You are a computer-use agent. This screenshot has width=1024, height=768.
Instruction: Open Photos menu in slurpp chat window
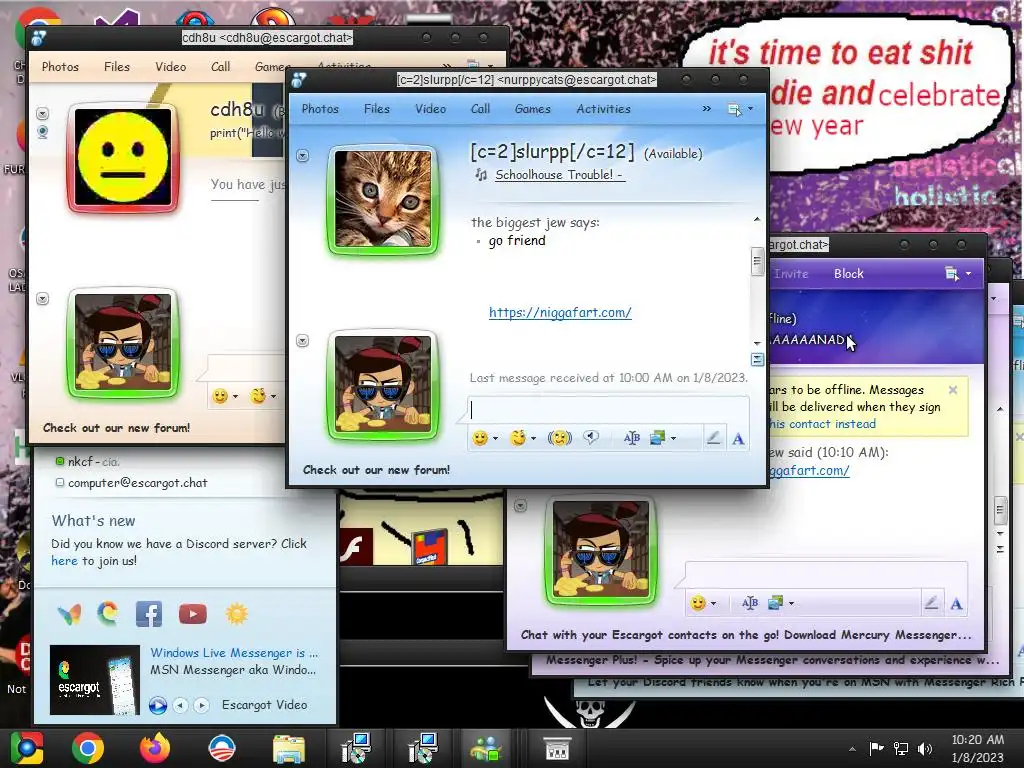tap(320, 109)
